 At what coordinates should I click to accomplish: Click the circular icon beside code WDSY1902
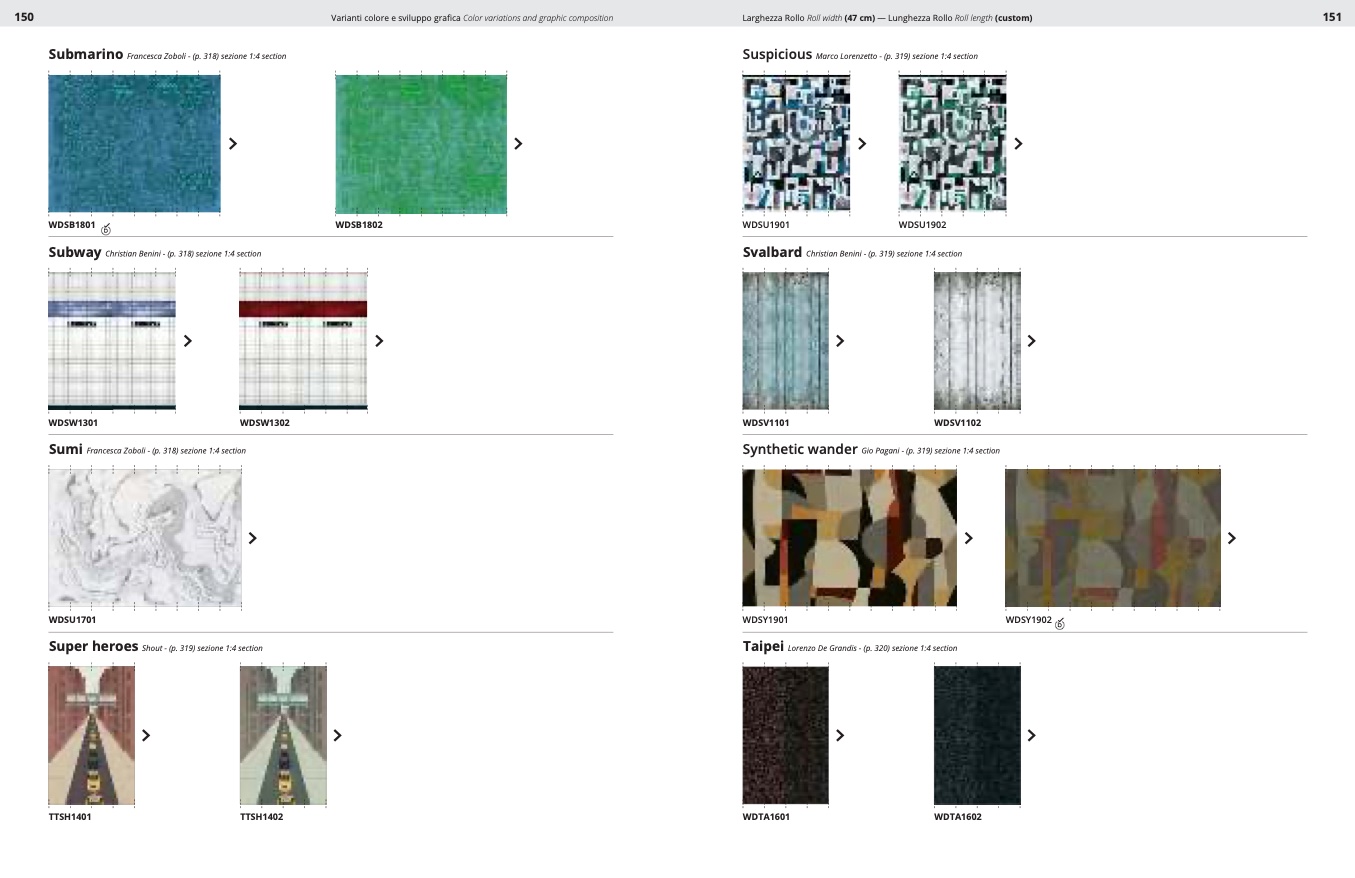1060,624
